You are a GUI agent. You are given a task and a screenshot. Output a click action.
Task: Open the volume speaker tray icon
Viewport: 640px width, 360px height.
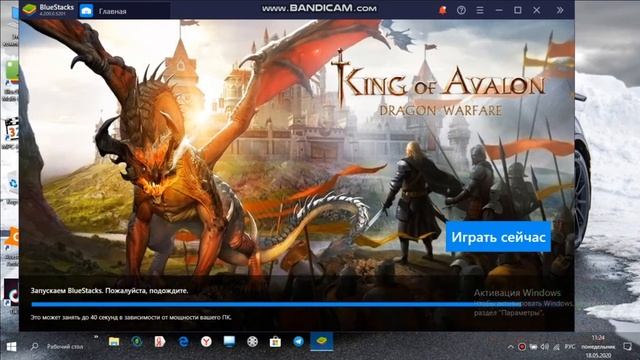(545, 347)
